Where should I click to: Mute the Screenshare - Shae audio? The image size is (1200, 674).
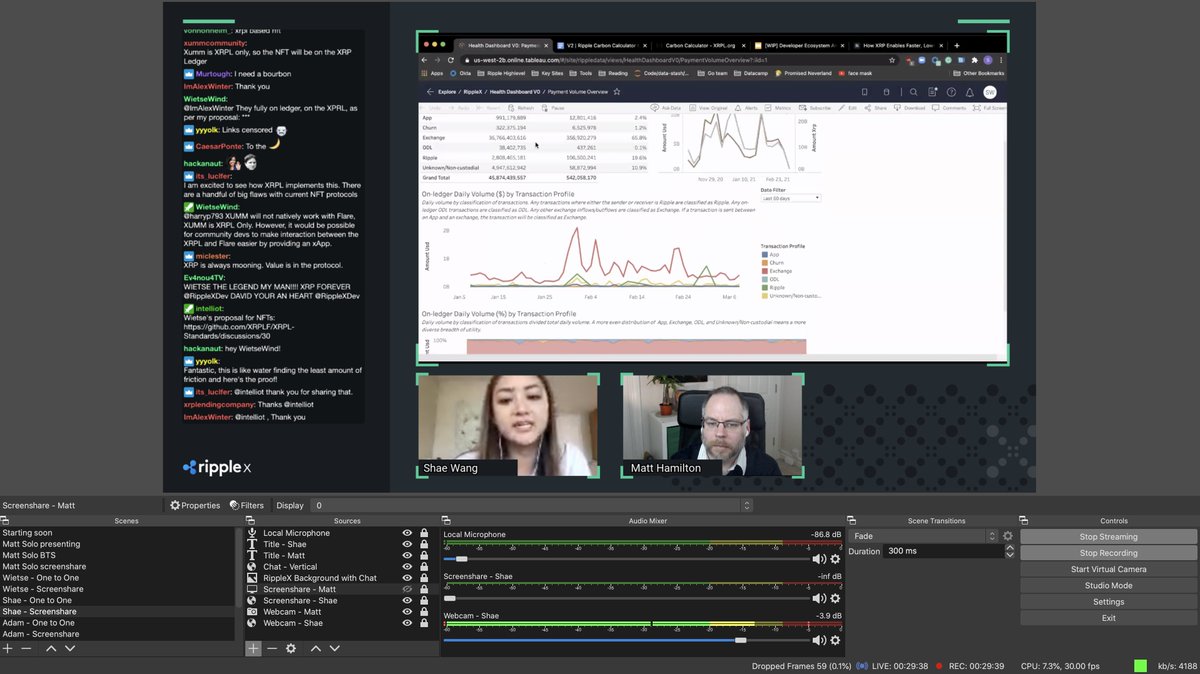coord(819,599)
